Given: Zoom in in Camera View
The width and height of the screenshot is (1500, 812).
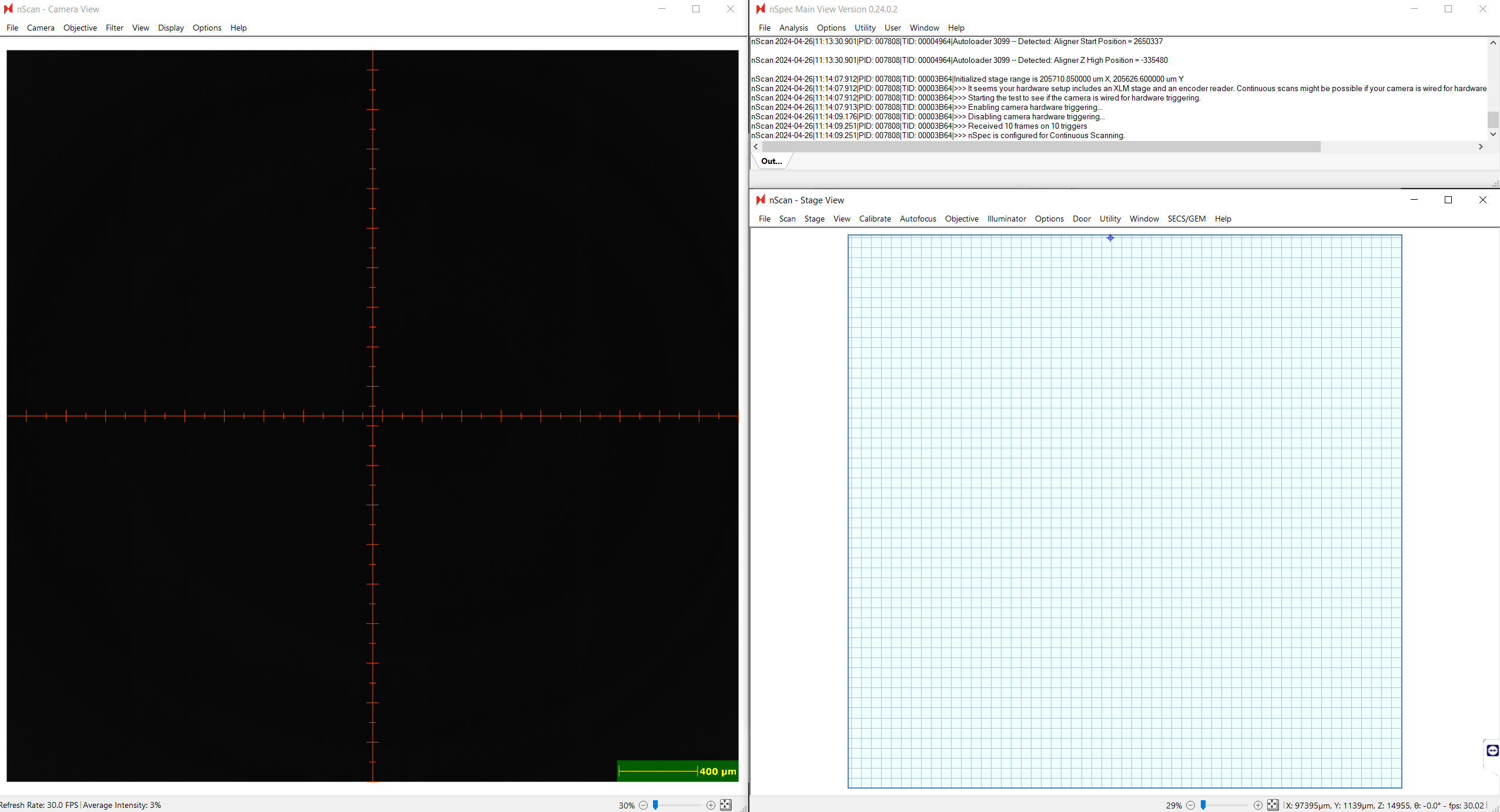Looking at the screenshot, I should click(711, 805).
